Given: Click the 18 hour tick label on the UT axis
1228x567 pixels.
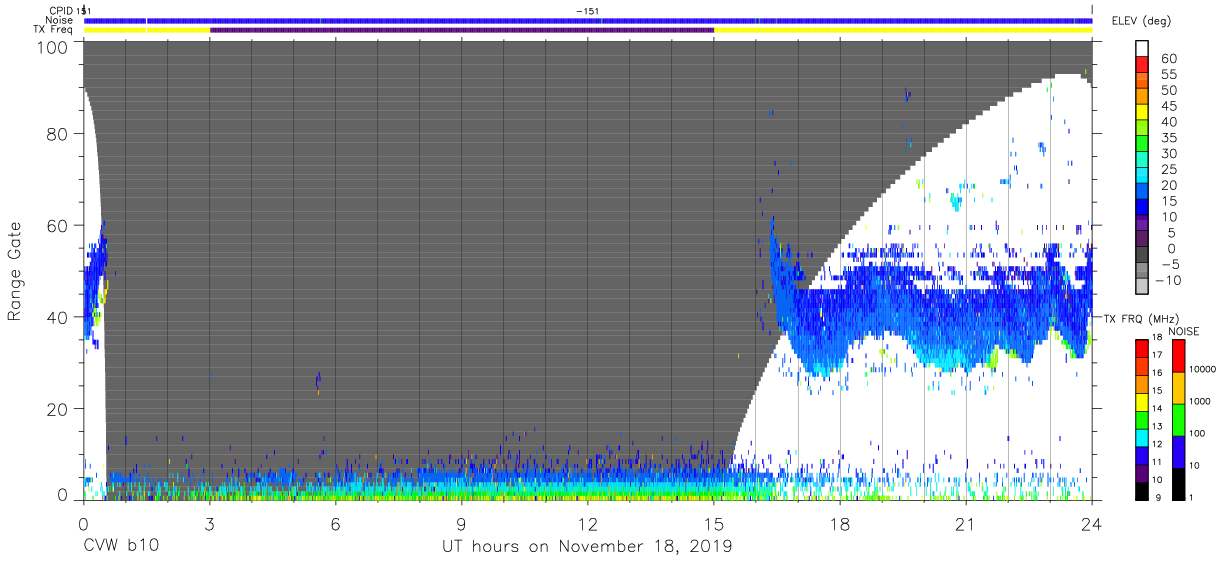Looking at the screenshot, I should point(840,524).
